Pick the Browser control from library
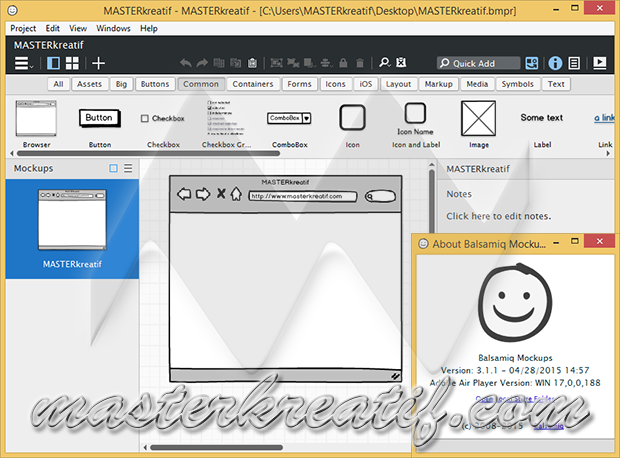This screenshot has height=458, width=620. [36, 124]
